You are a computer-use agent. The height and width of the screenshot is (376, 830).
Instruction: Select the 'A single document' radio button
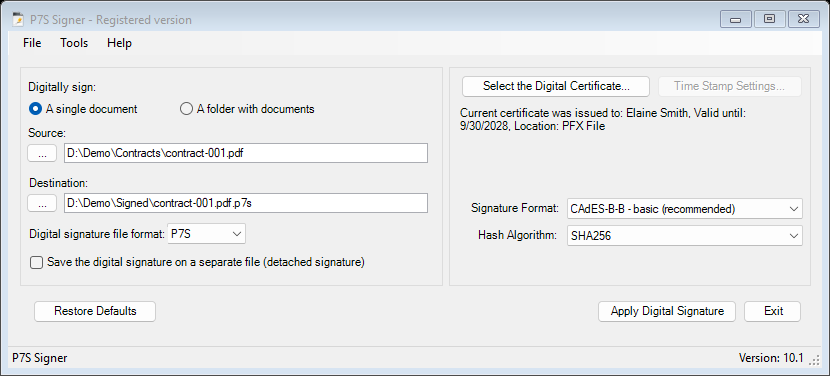[83, 109]
